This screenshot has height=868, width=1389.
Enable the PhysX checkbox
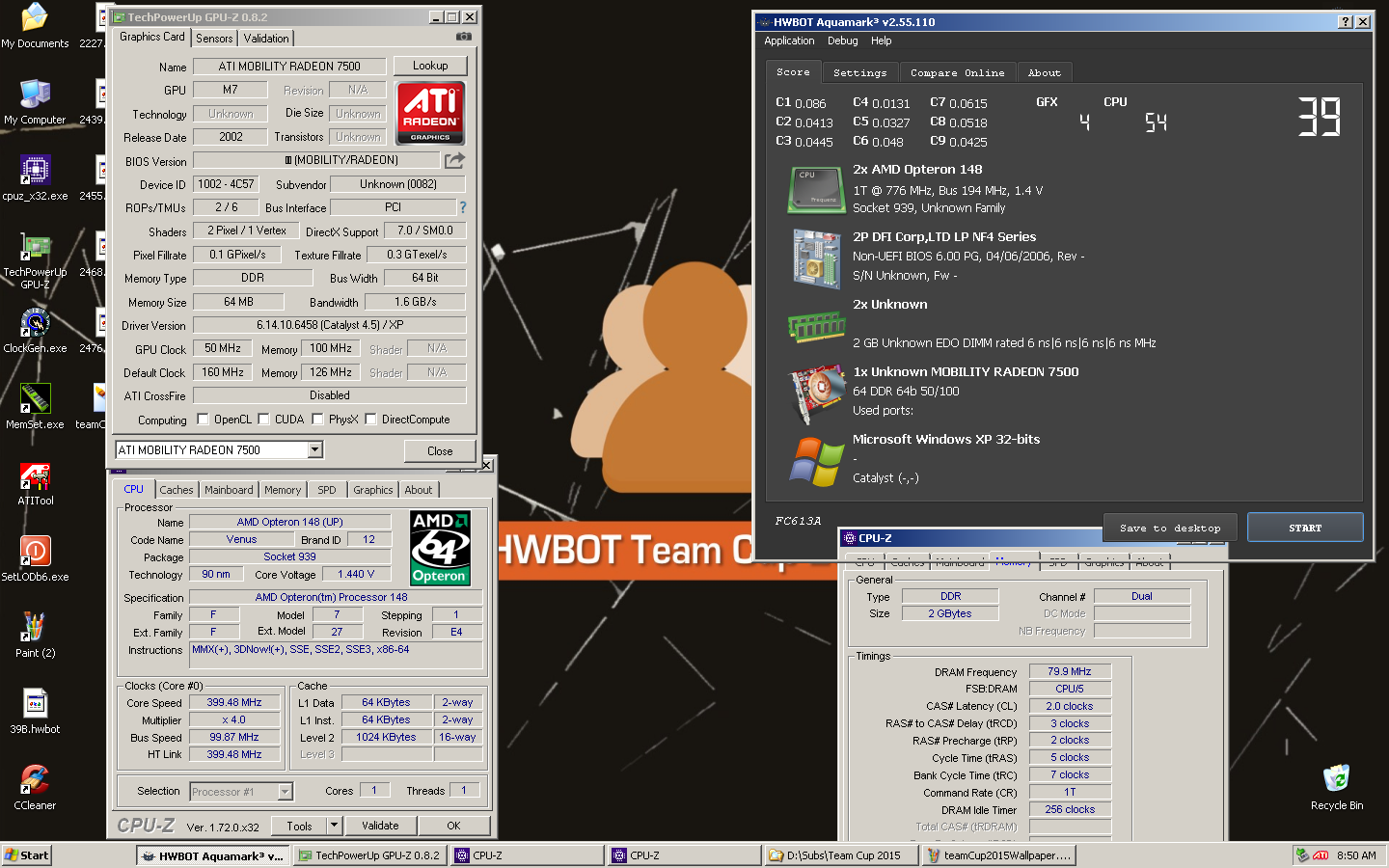[317, 420]
